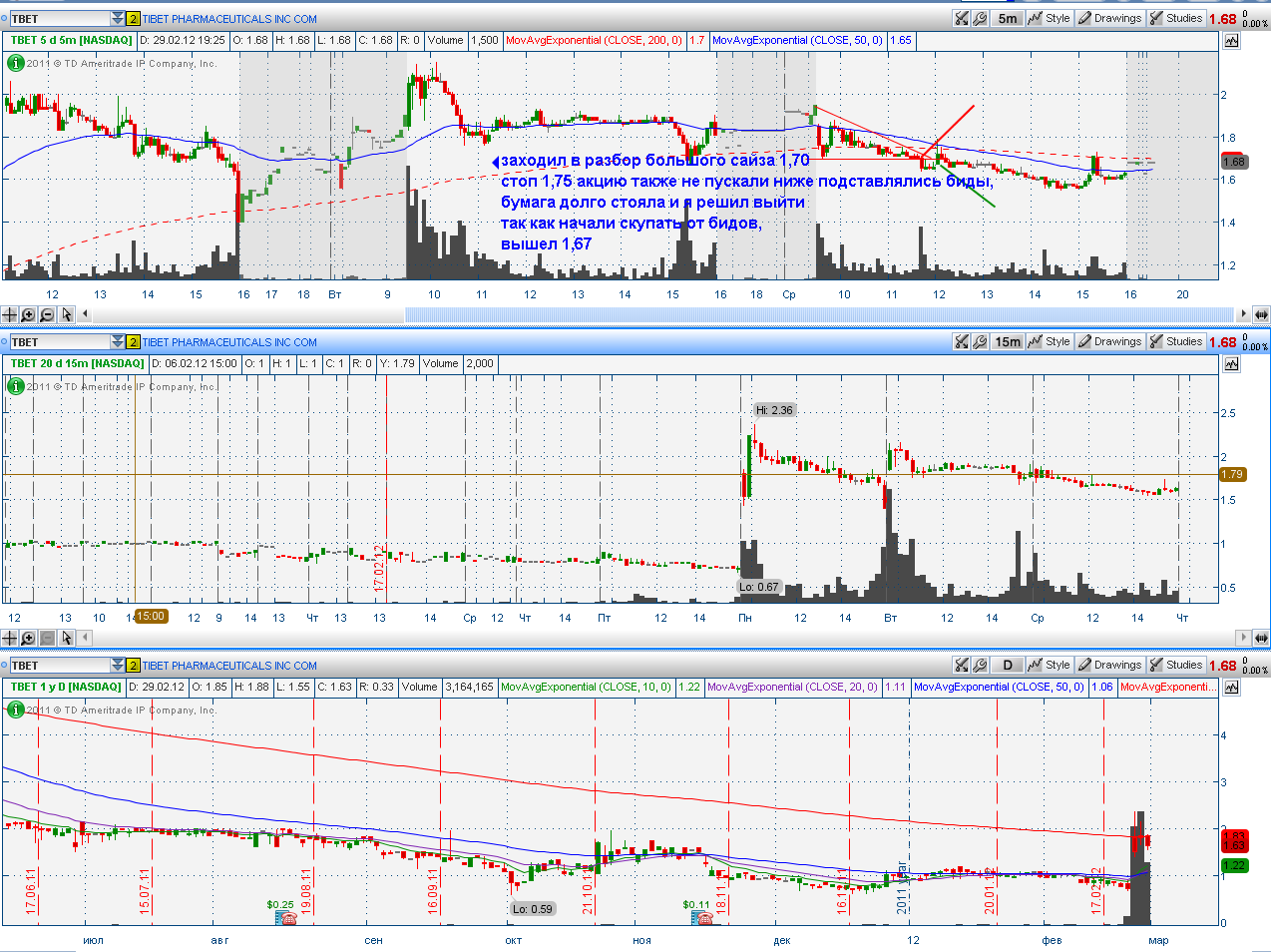Viewport: 1271px width, 952px height.
Task: Click TBET 1 y D [NASDAQ] label
Action: click(x=66, y=688)
